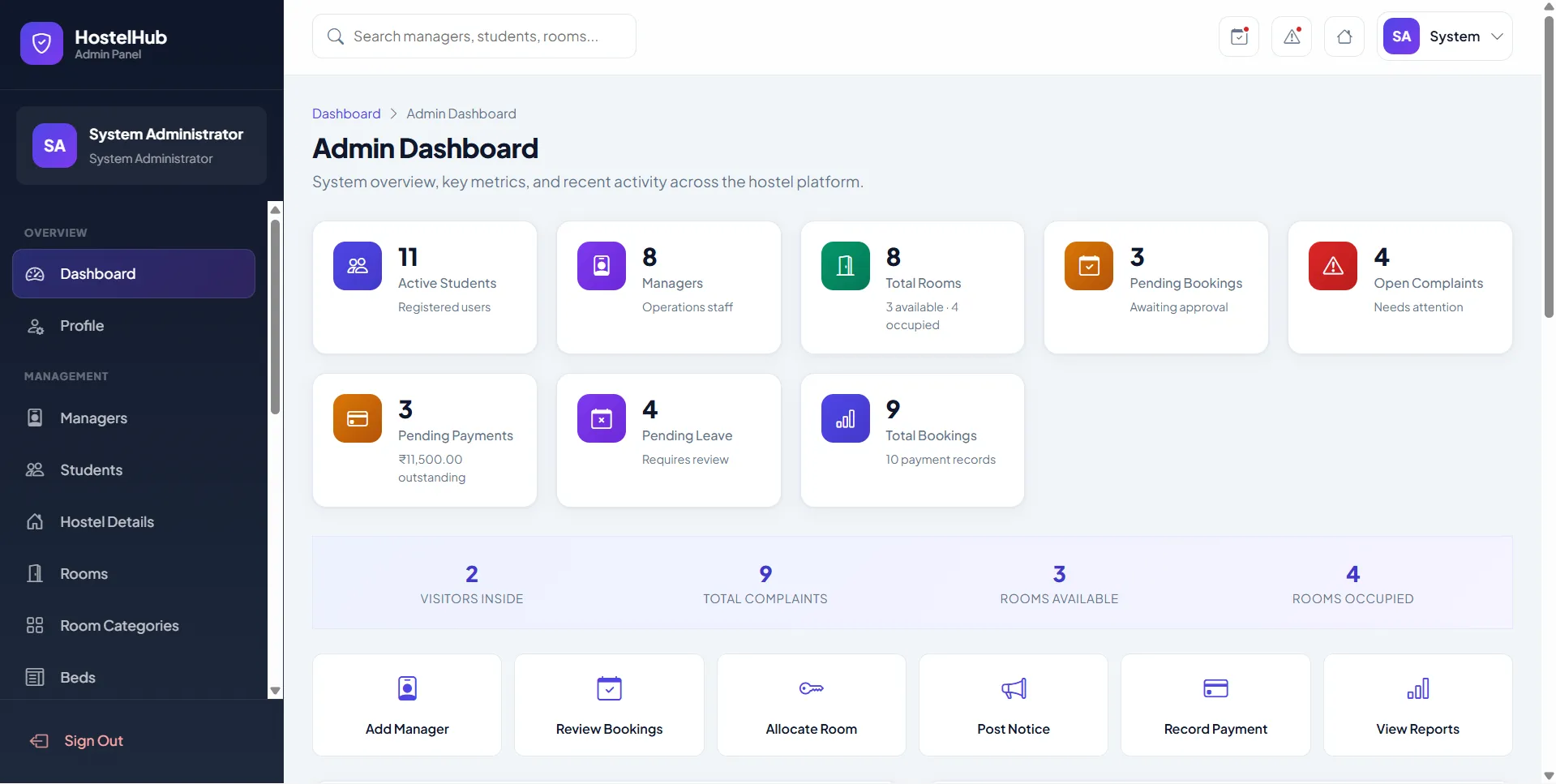Click the search magnifier icon

pos(335,36)
